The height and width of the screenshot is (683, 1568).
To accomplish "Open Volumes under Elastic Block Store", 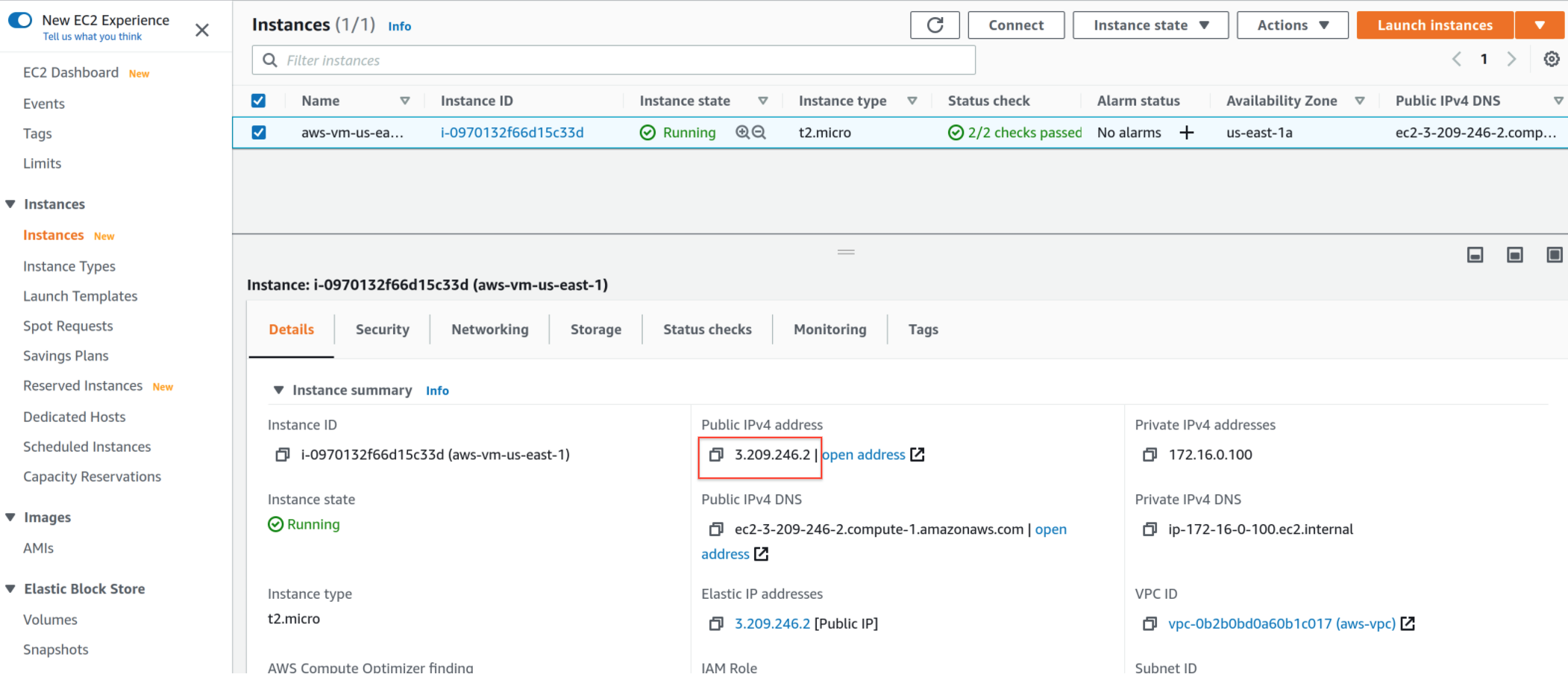I will 50,620.
